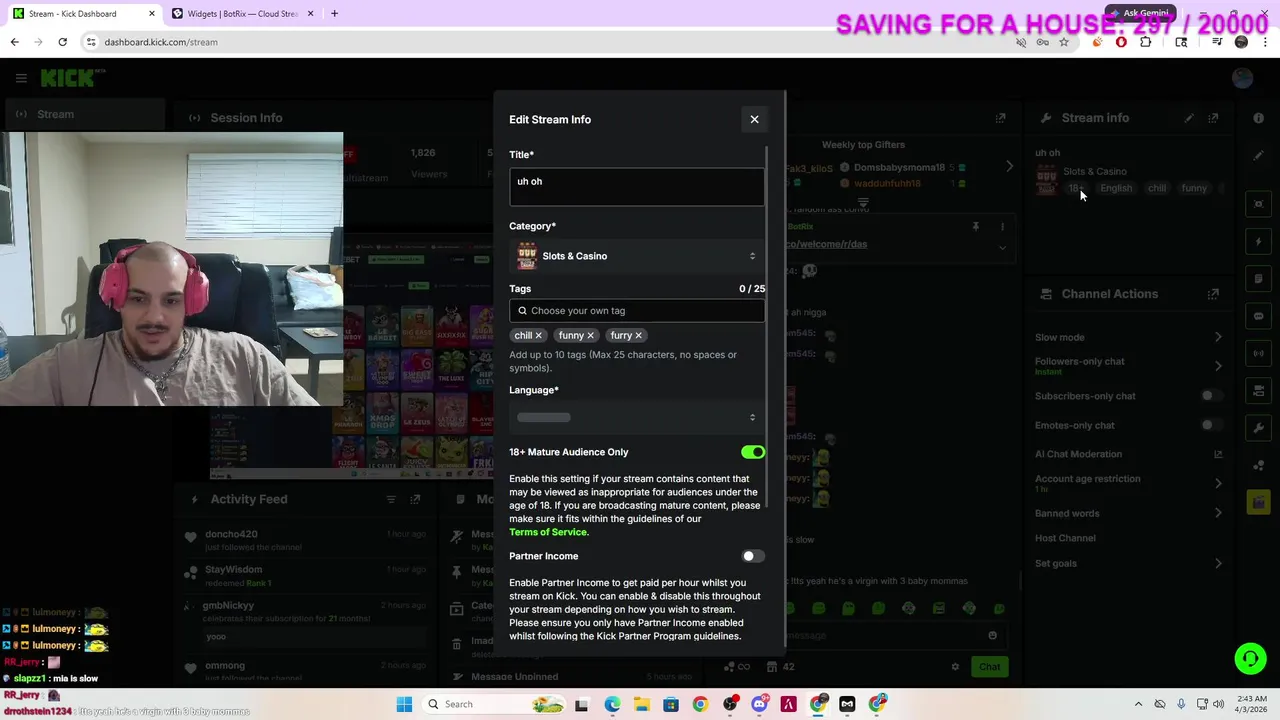Screen dimensions: 1280x720
Task: Click the doncho420 follow entry
Action: pos(307,540)
